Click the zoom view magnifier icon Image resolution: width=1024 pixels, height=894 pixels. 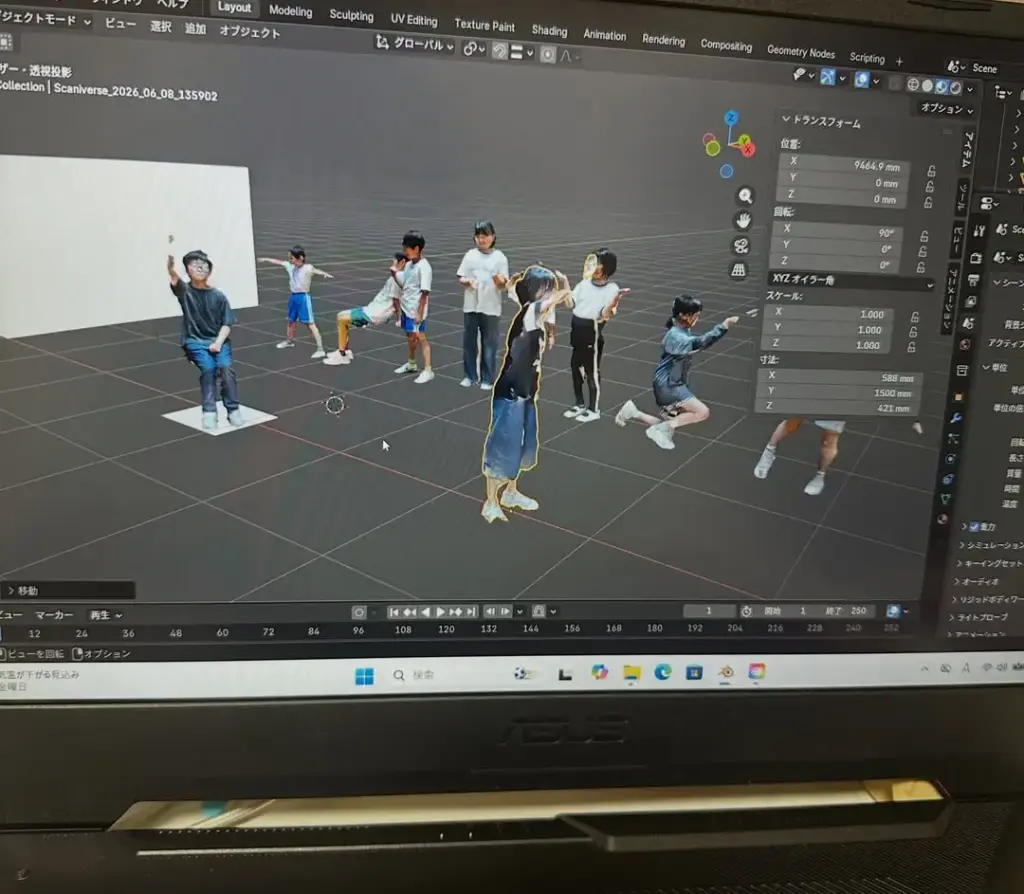[745, 196]
